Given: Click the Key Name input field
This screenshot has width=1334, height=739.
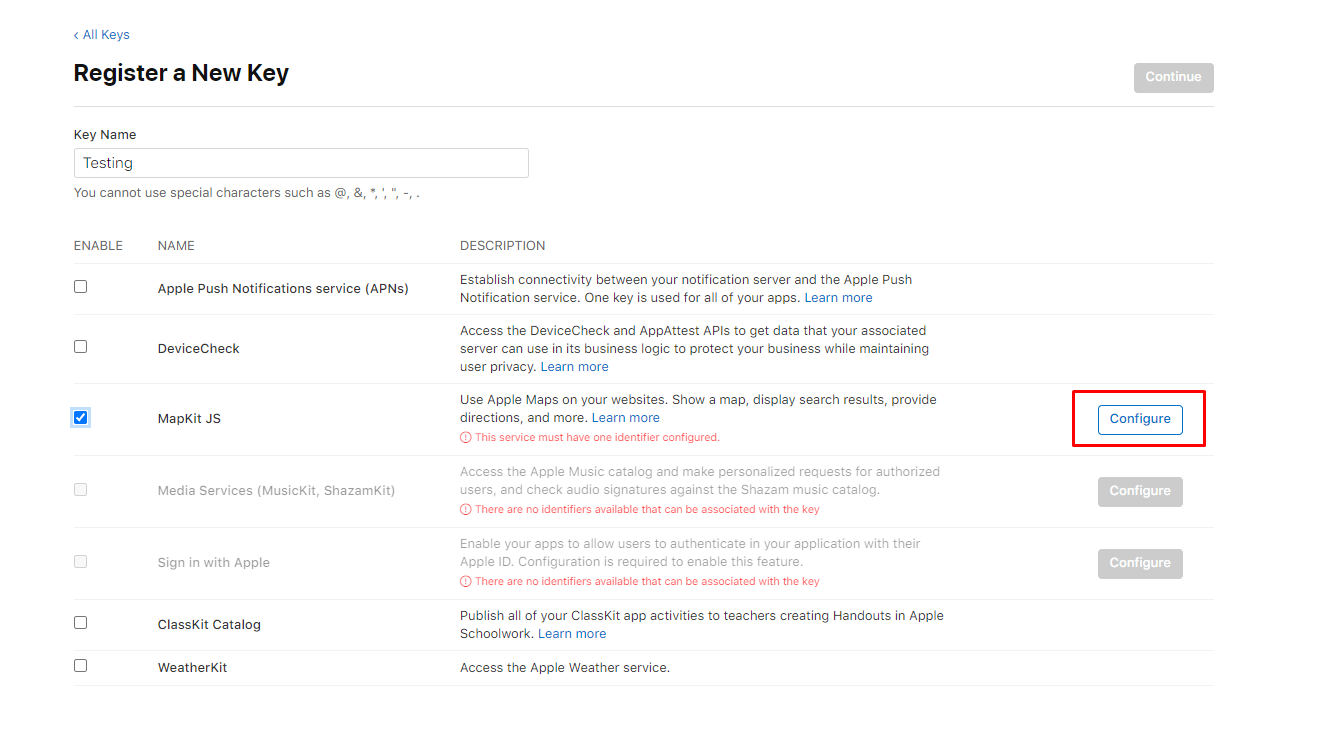Looking at the screenshot, I should click(x=301, y=163).
